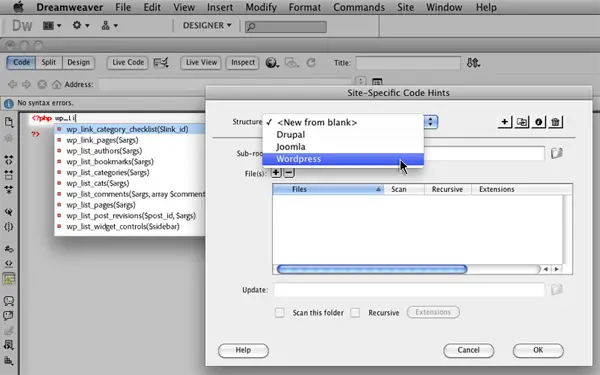Click the rename structure icon
Viewport: 600px width, 375px height.
click(538, 122)
